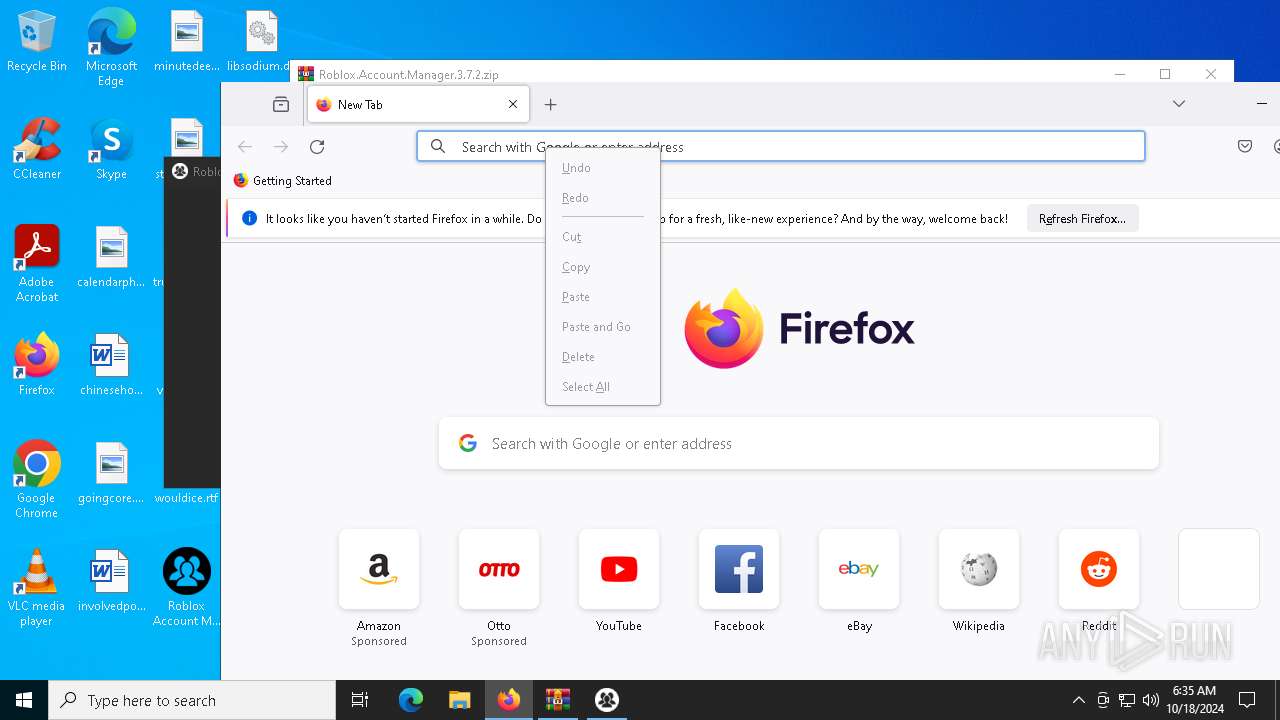Viewport: 1280px width, 720px height.
Task: Choose Paste and Go in context menu
Action: (x=602, y=327)
